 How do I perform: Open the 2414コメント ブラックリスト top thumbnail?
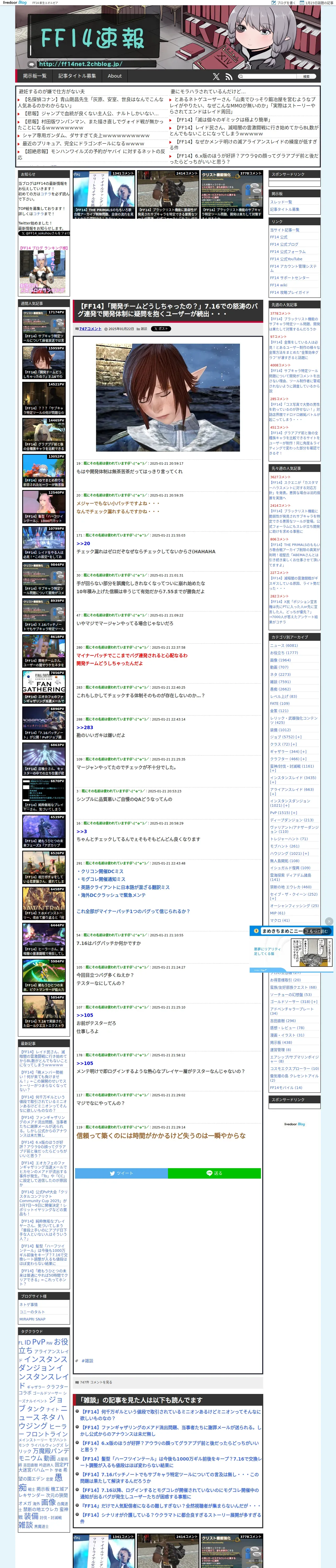point(168,194)
